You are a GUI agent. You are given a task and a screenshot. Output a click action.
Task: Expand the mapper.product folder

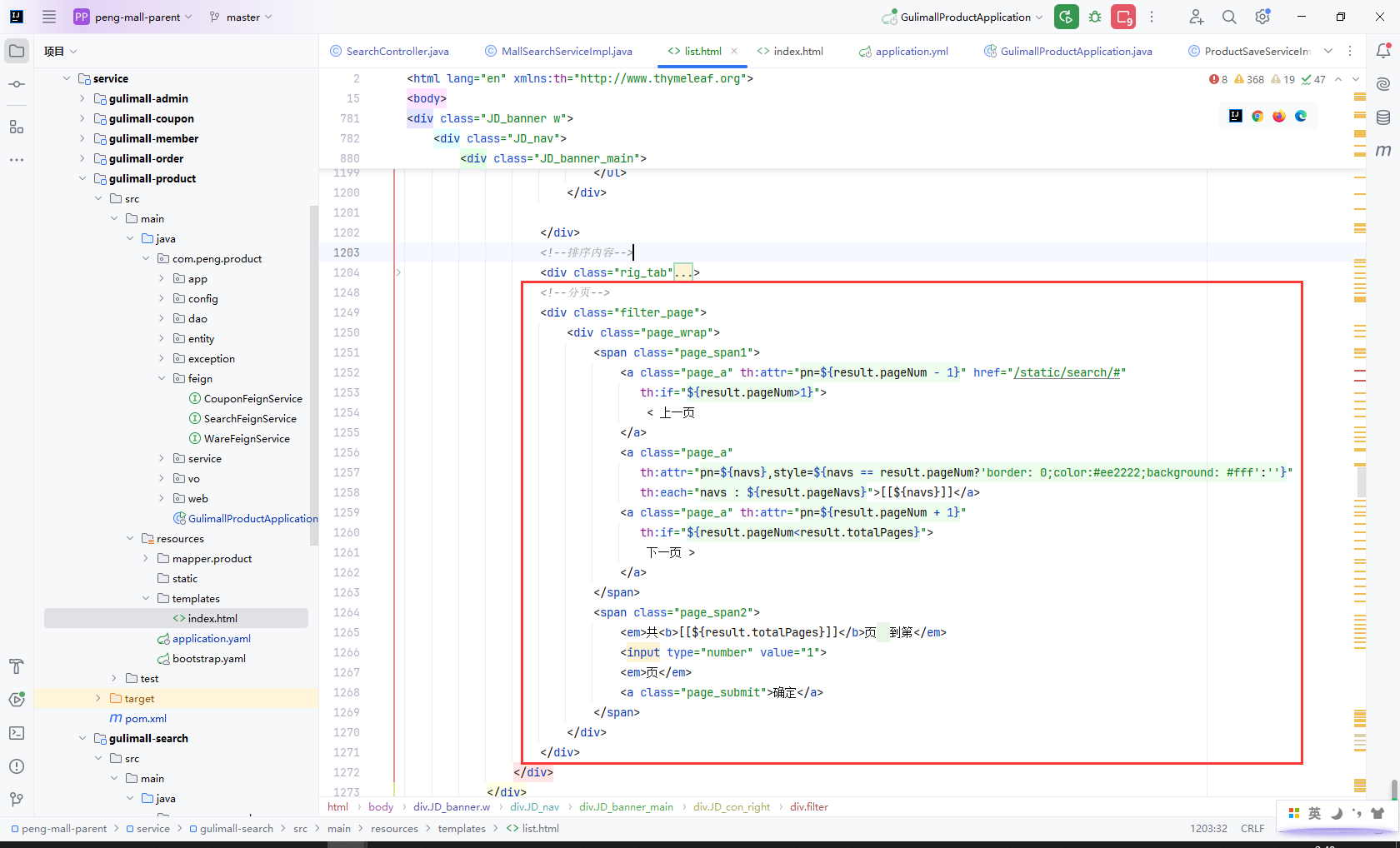(x=146, y=558)
